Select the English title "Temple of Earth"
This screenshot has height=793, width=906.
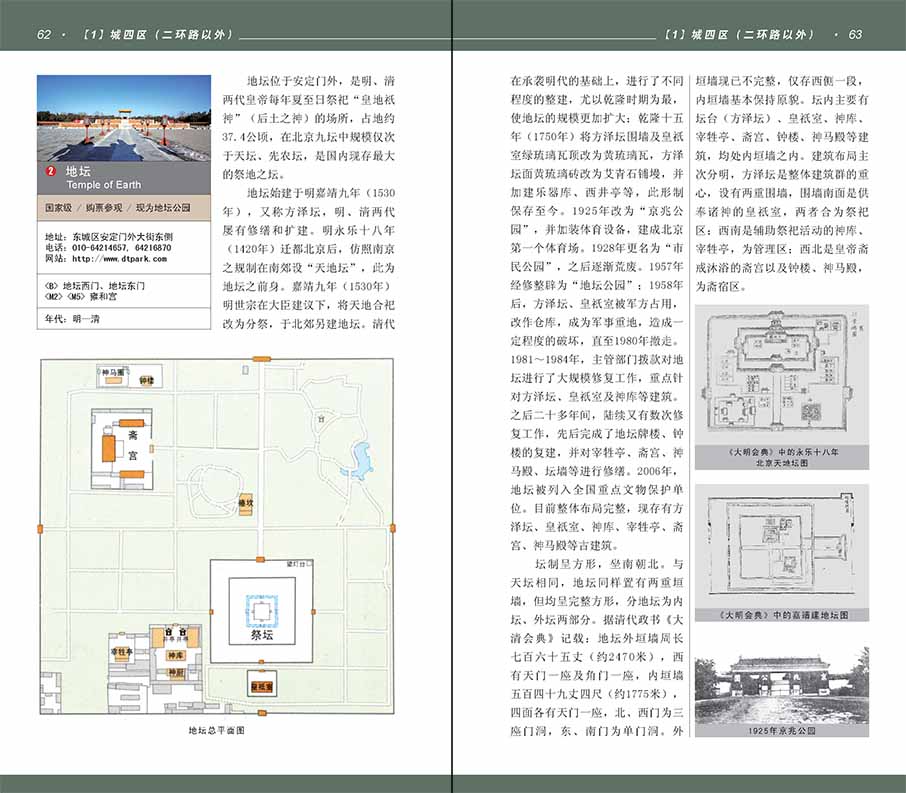click(103, 185)
